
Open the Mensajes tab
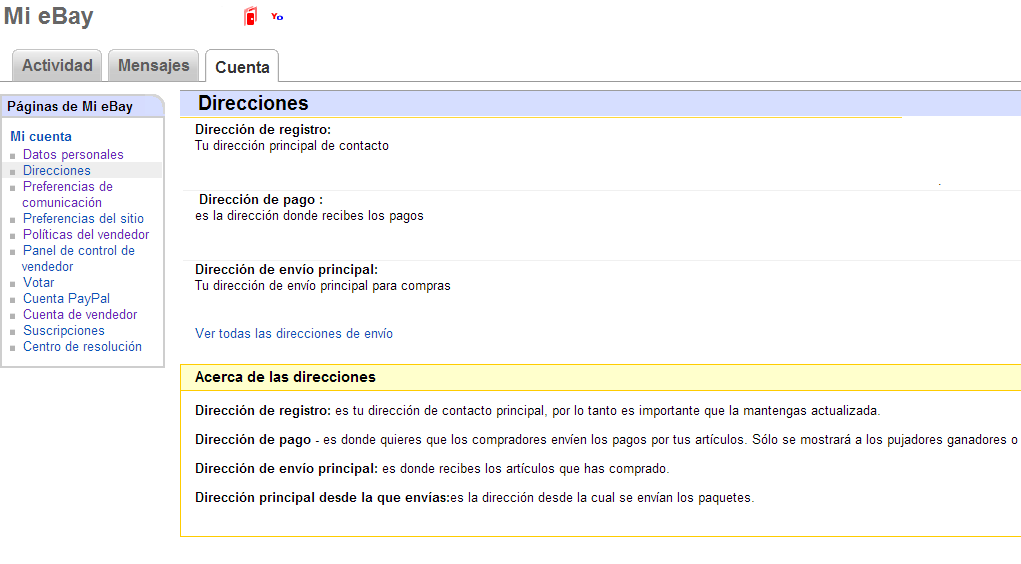(x=154, y=66)
